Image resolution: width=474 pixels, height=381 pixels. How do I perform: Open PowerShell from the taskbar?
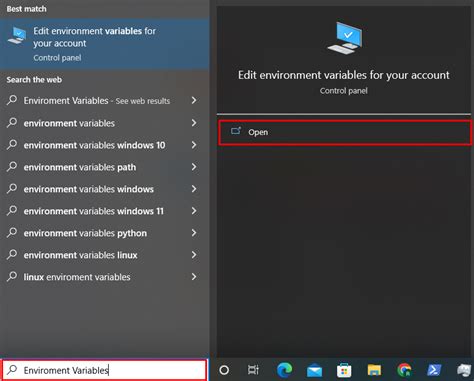click(x=434, y=370)
